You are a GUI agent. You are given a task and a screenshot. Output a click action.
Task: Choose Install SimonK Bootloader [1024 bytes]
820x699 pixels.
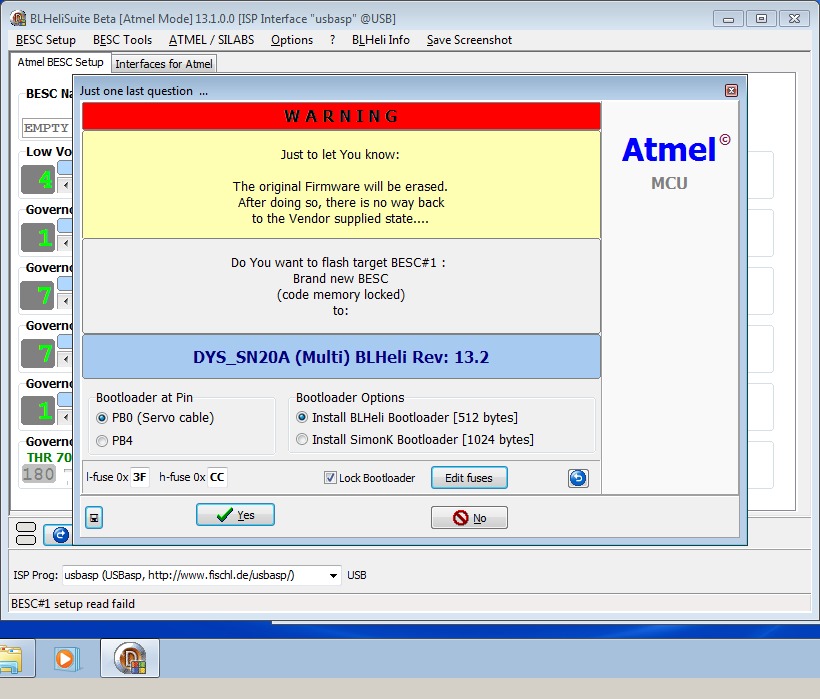[415, 439]
